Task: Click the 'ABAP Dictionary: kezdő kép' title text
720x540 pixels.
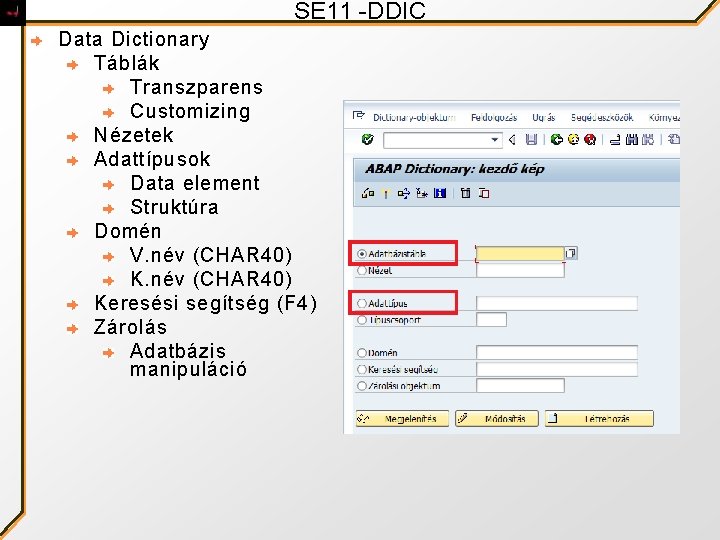Action: pyautogui.click(x=455, y=169)
